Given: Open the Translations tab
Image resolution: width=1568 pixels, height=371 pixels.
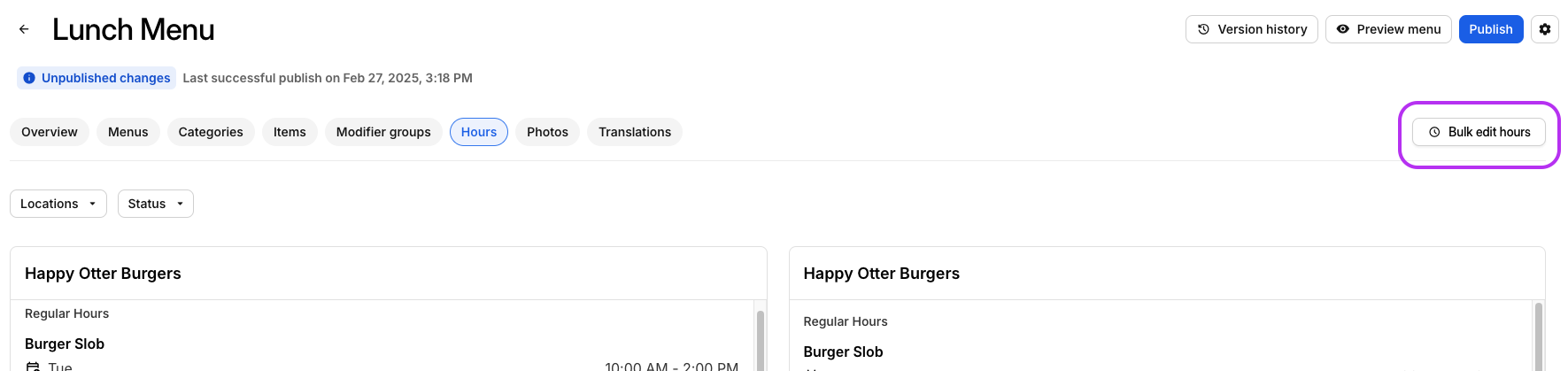Looking at the screenshot, I should pos(634,132).
